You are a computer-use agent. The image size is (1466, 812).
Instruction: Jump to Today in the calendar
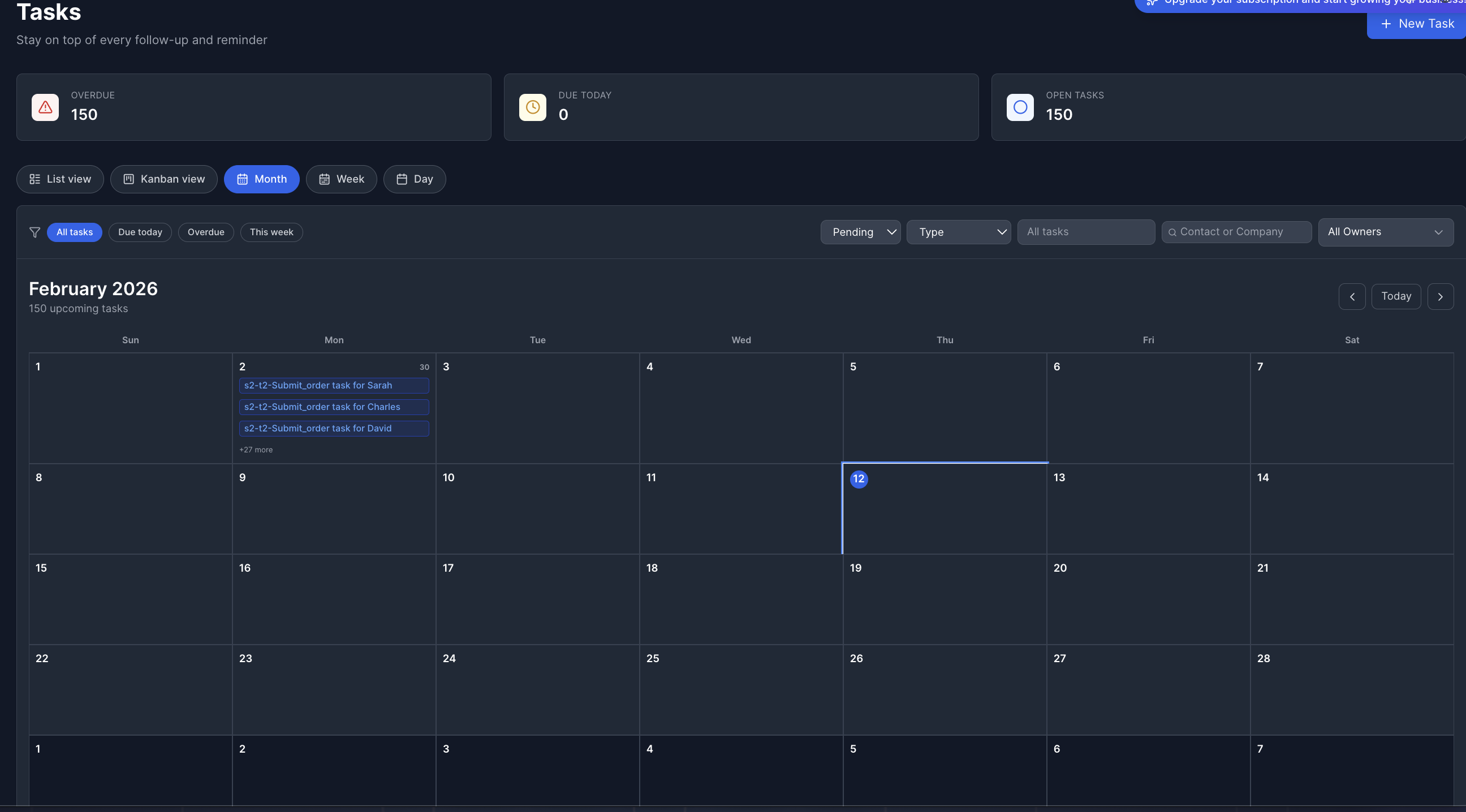pyautogui.click(x=1395, y=296)
